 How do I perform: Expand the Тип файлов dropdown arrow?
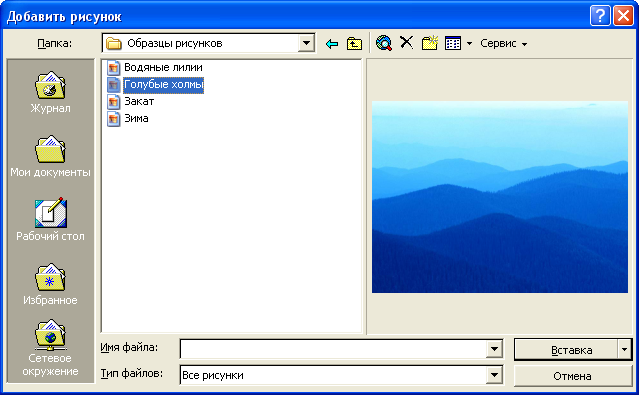[x=494, y=375]
